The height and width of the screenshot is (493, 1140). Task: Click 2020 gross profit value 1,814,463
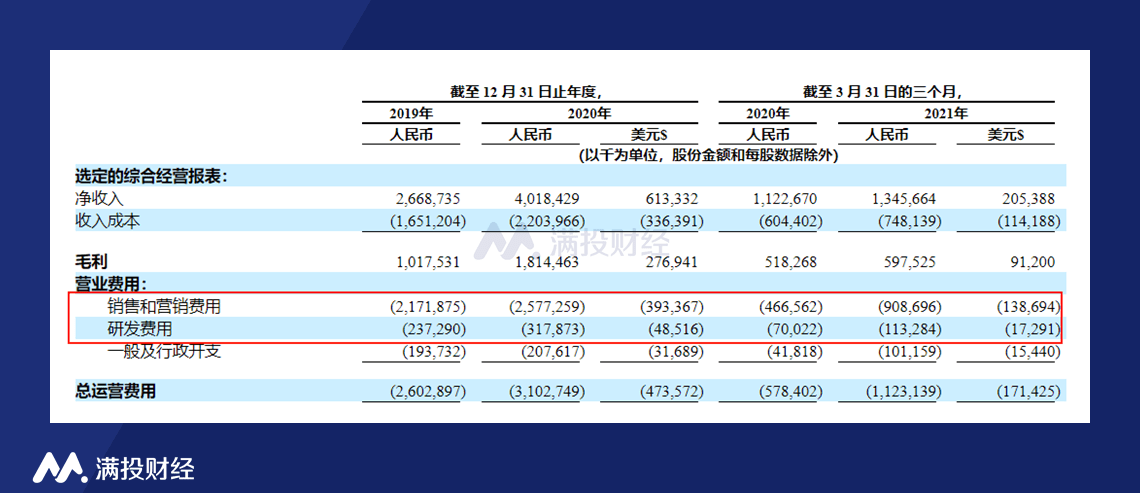point(545,262)
